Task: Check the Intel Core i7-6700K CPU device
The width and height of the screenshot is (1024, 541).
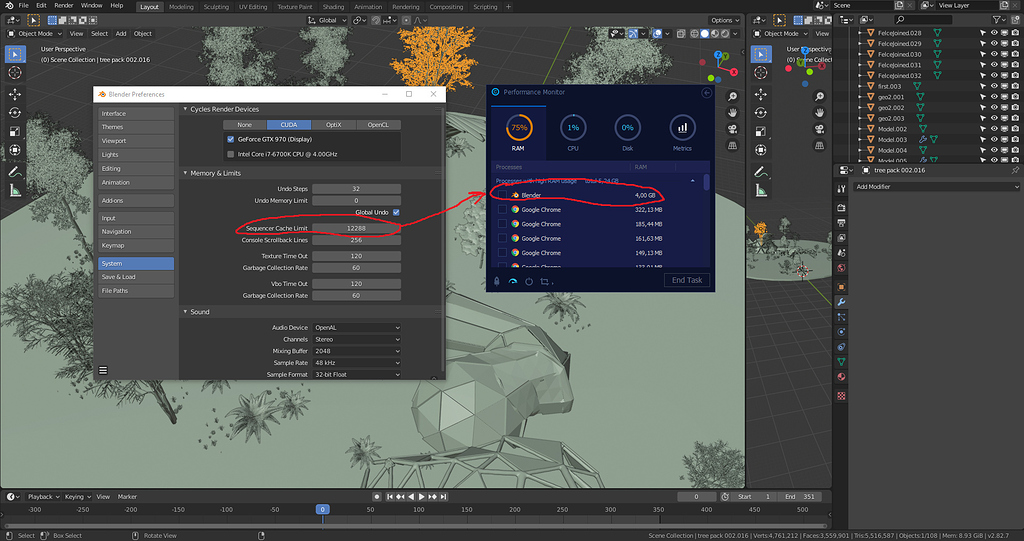Action: tap(231, 154)
